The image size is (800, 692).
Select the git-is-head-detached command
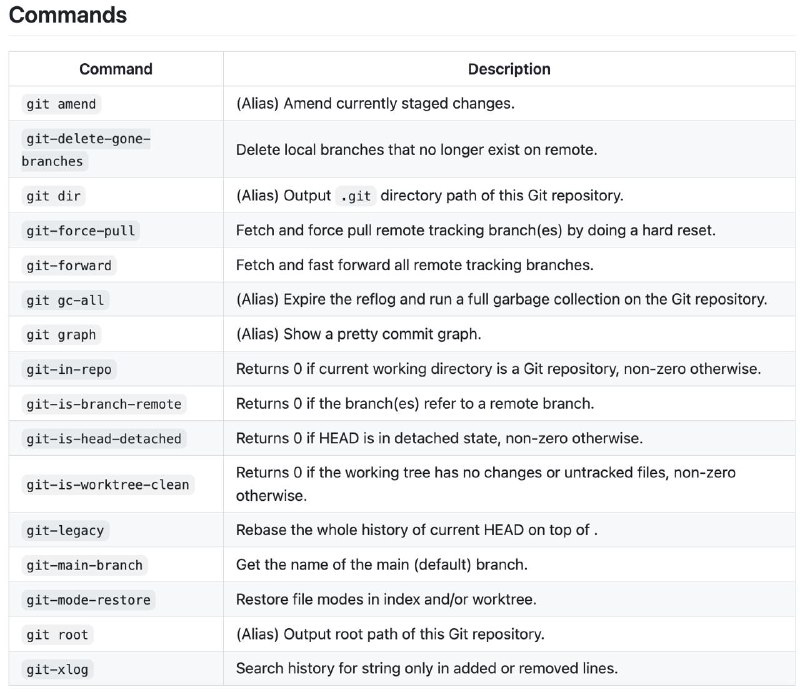(104, 439)
